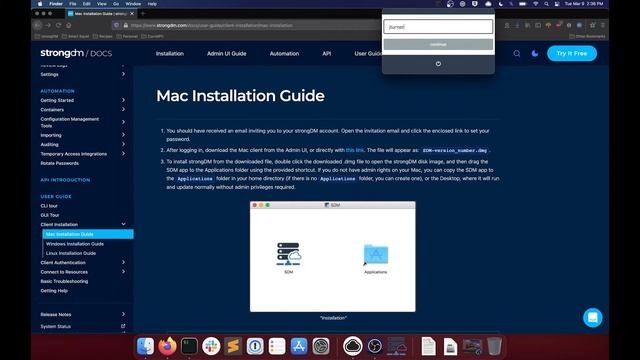
Task: Reload the page with the refresh icon
Action: (58, 25)
